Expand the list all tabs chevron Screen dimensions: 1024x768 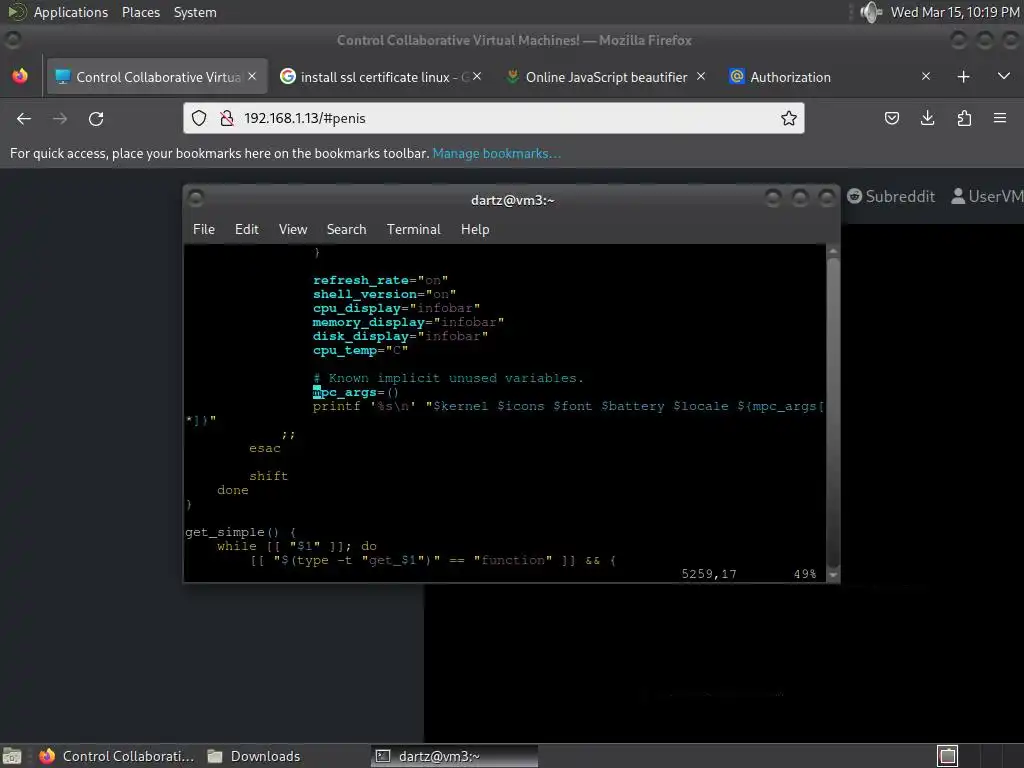[x=1004, y=77]
